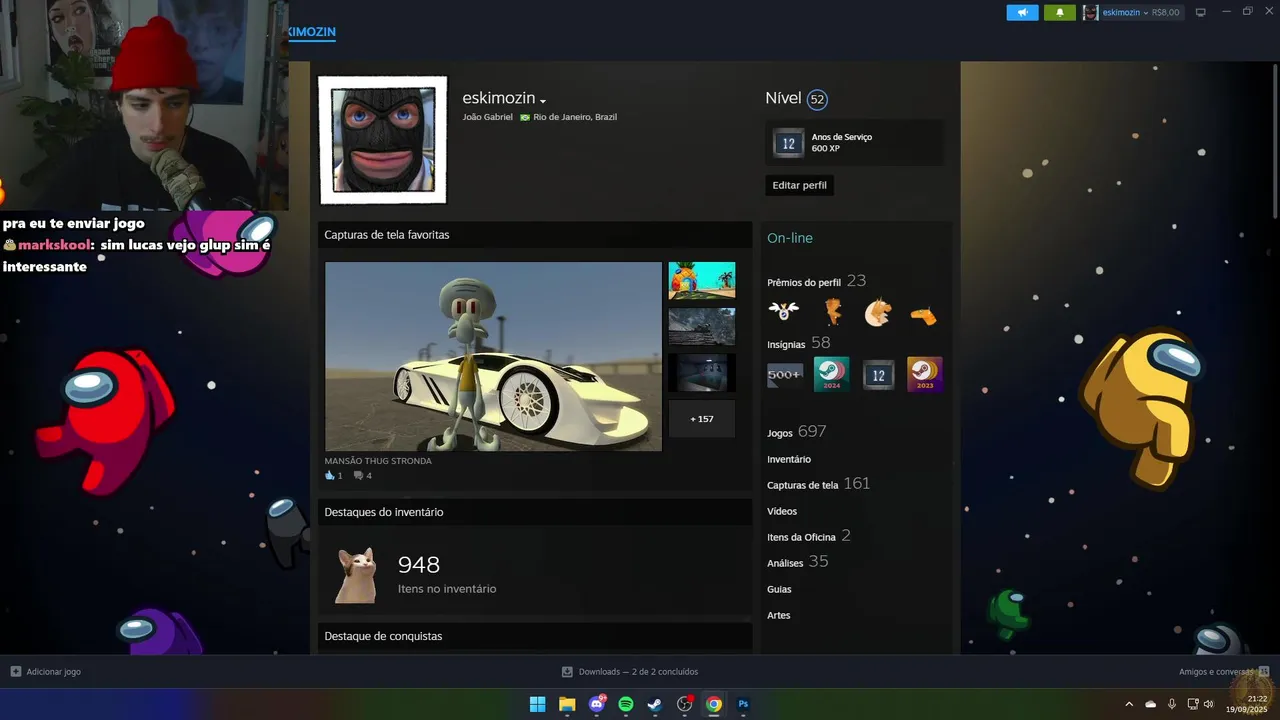This screenshot has height=720, width=1280.
Task: Click the page vertical scrollbar
Action: click(1275, 140)
